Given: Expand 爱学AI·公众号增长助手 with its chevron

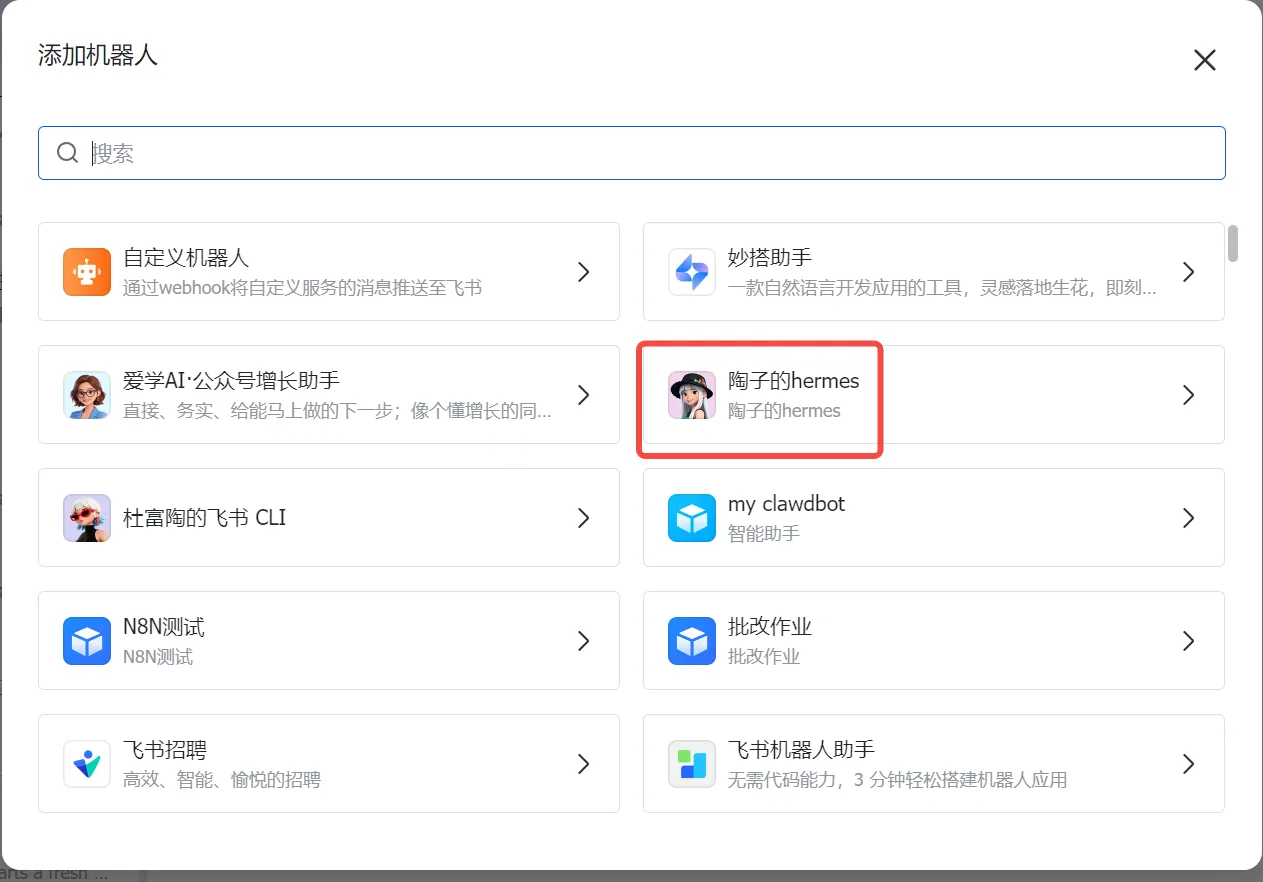Looking at the screenshot, I should point(584,395).
